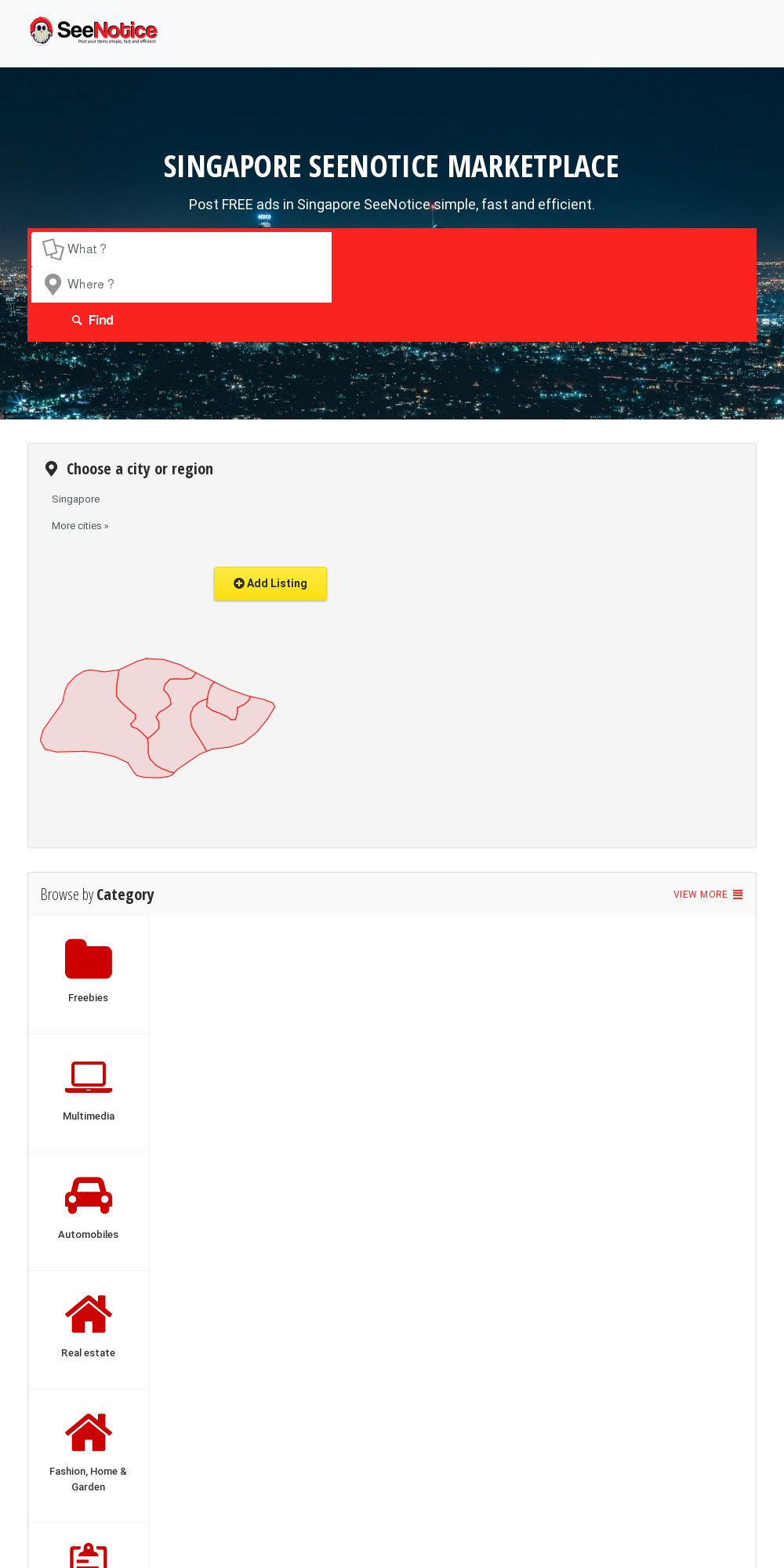Select the location pin in Where field
This screenshot has height=1568, width=784.
(53, 284)
